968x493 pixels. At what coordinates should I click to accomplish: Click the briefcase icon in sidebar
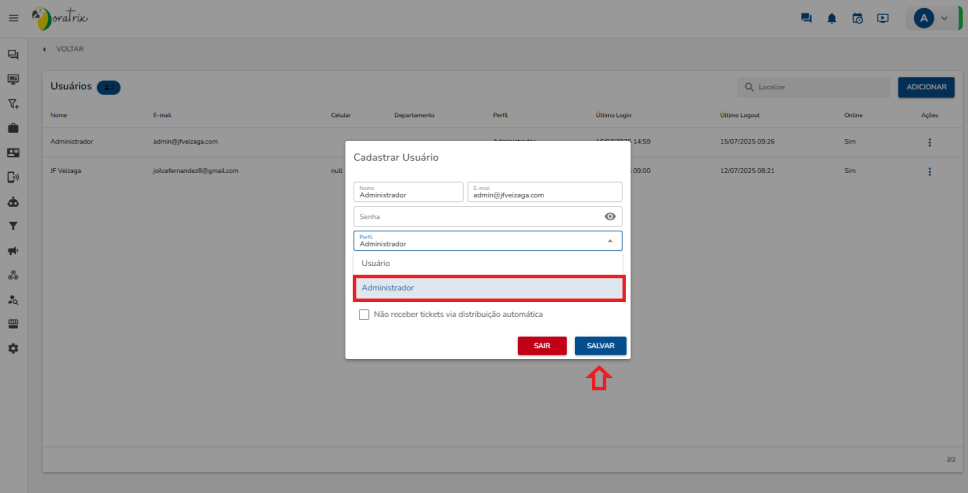(x=14, y=128)
